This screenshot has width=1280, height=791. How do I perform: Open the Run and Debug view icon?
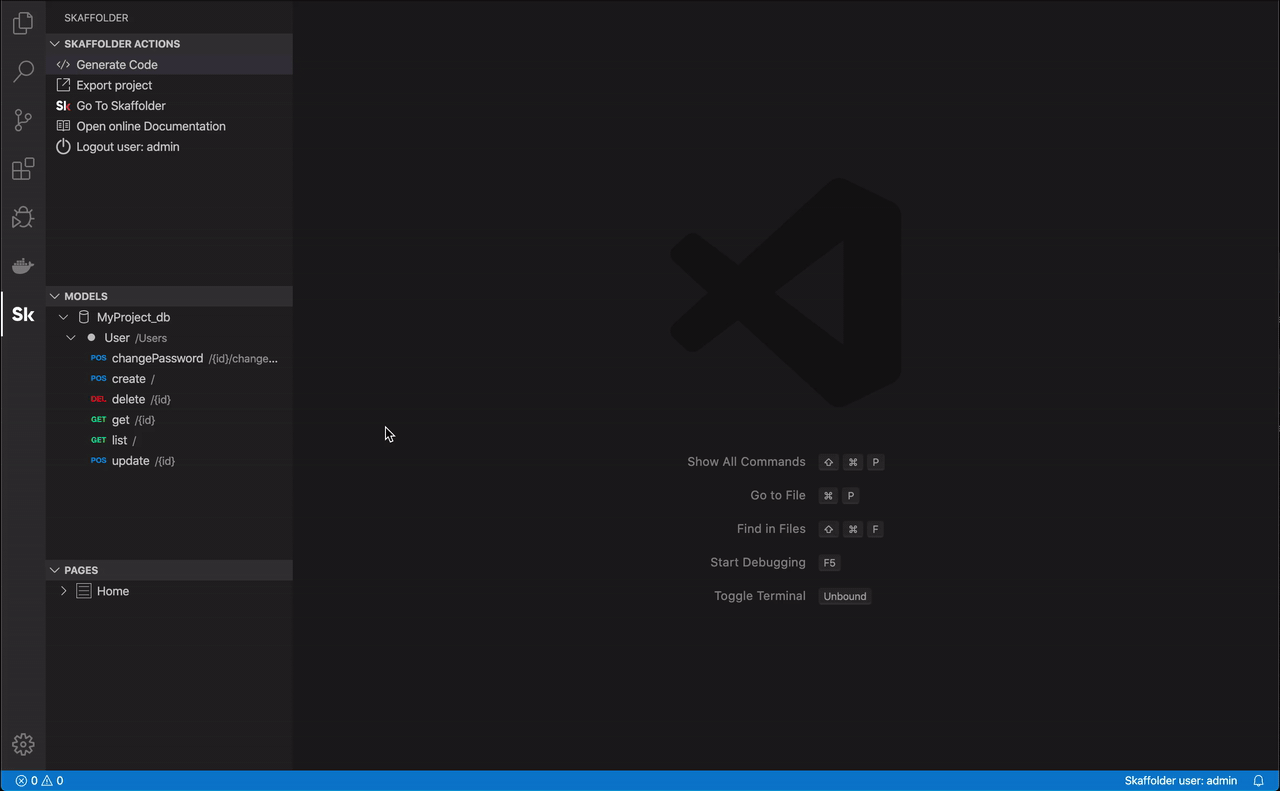click(x=23, y=217)
